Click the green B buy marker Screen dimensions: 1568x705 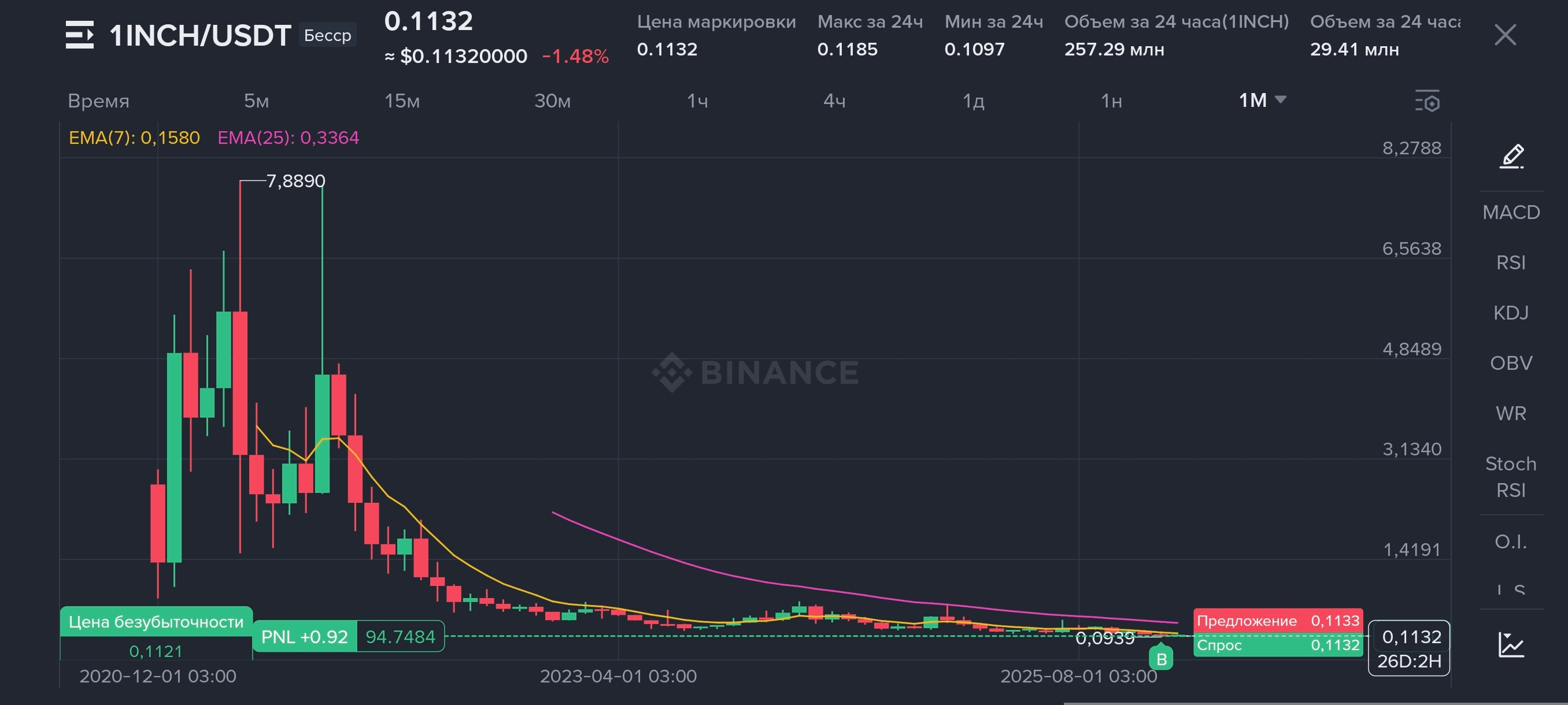[x=1161, y=658]
